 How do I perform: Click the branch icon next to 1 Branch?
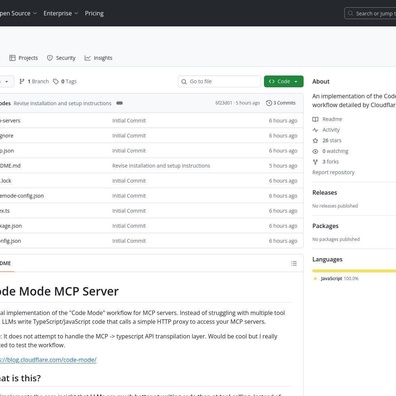22,81
